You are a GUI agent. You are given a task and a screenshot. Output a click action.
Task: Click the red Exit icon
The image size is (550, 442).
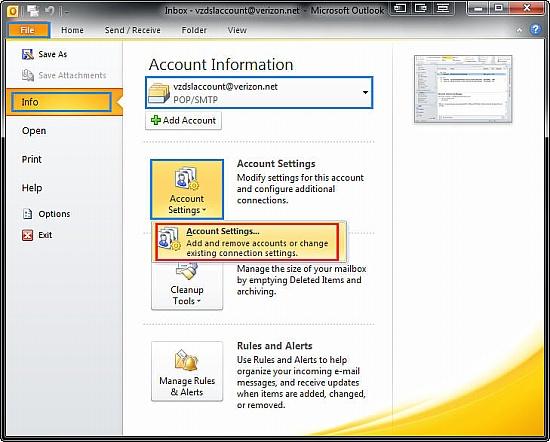[x=28, y=235]
